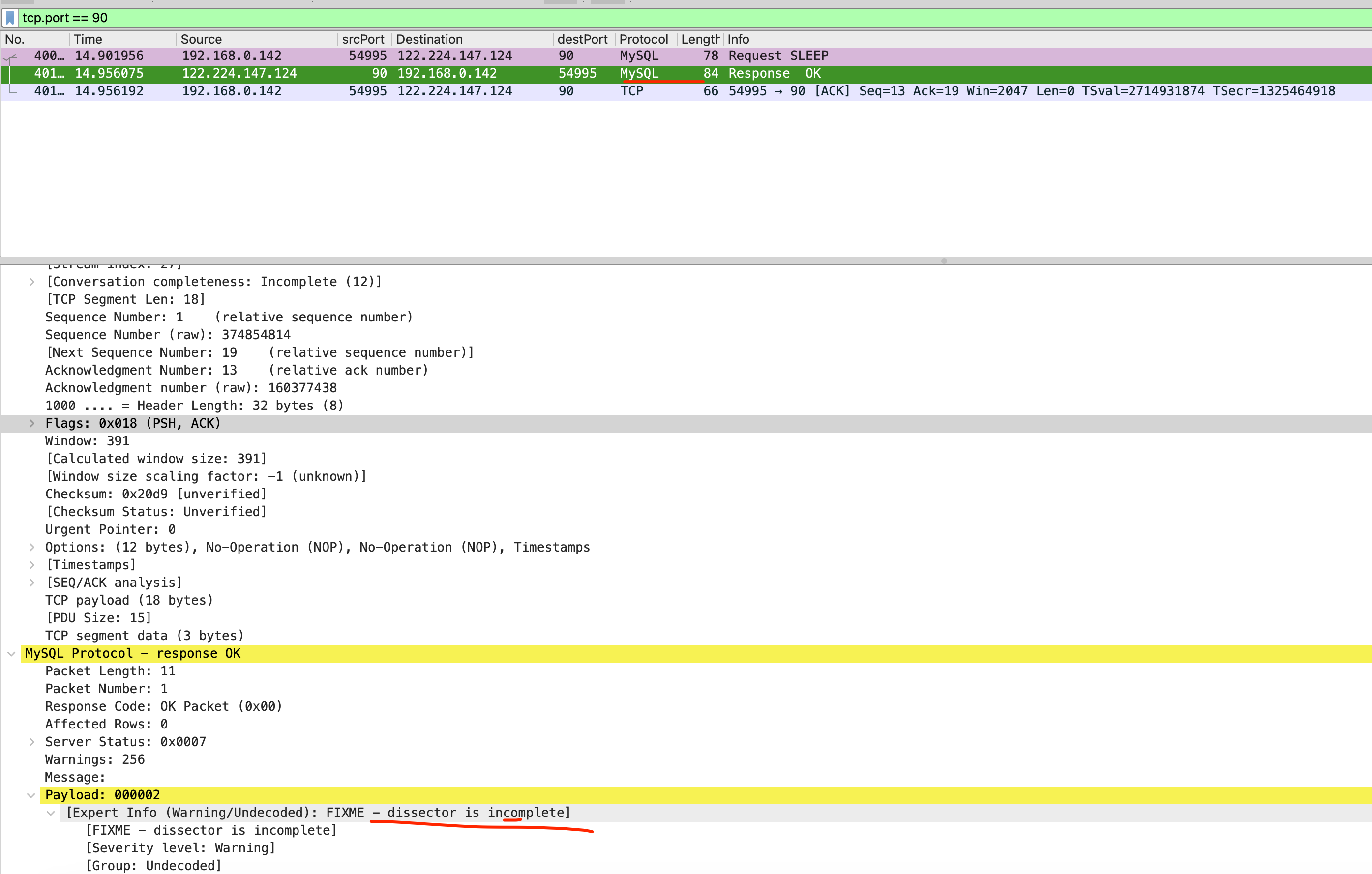Image resolution: width=1372 pixels, height=874 pixels.
Task: Select [Severity level: Warning] line
Action: pyautogui.click(x=180, y=848)
